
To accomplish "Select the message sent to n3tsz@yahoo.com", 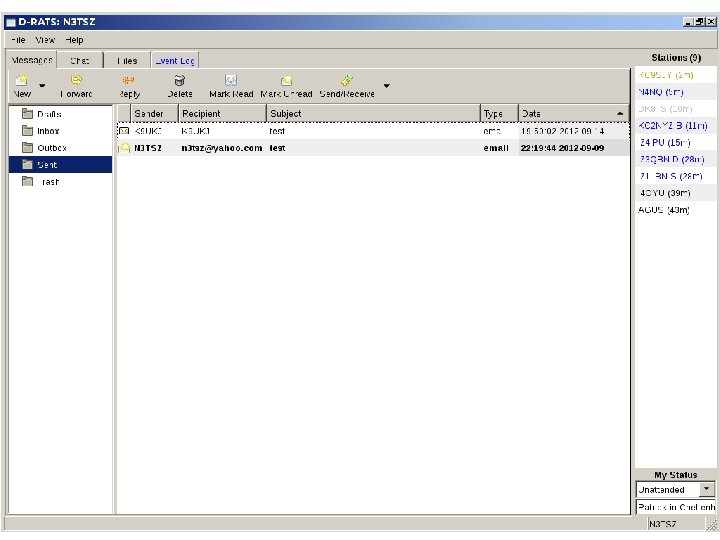I will point(373,148).
